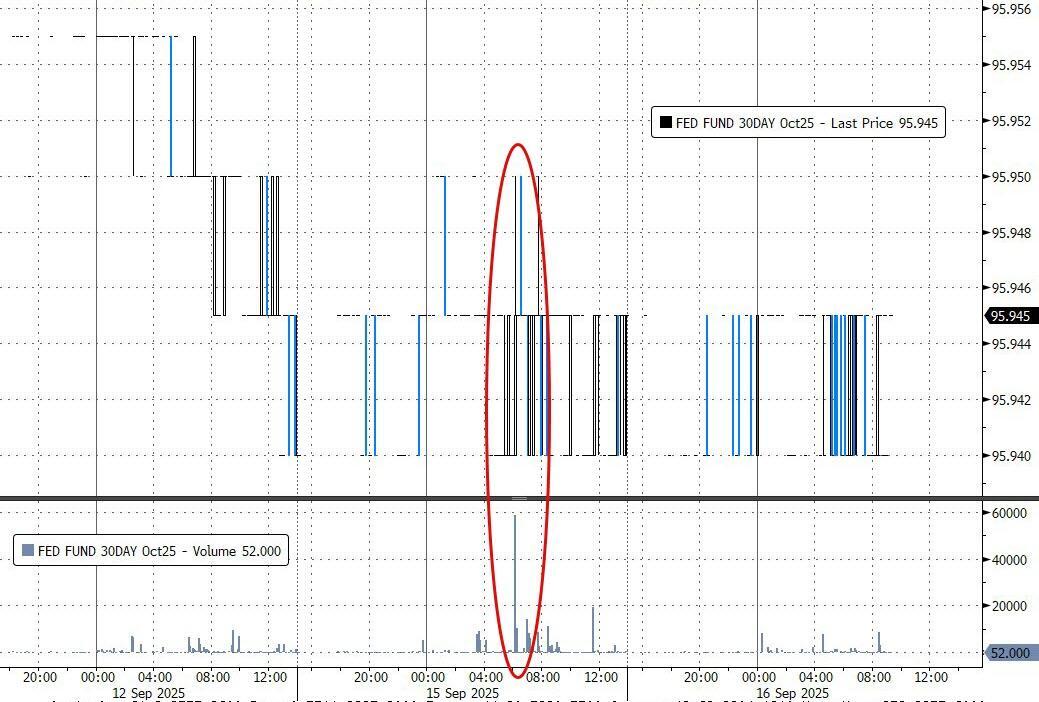Click the highlighted 95.945 last price tag
This screenshot has height=702, width=1039.
pos(1011,316)
